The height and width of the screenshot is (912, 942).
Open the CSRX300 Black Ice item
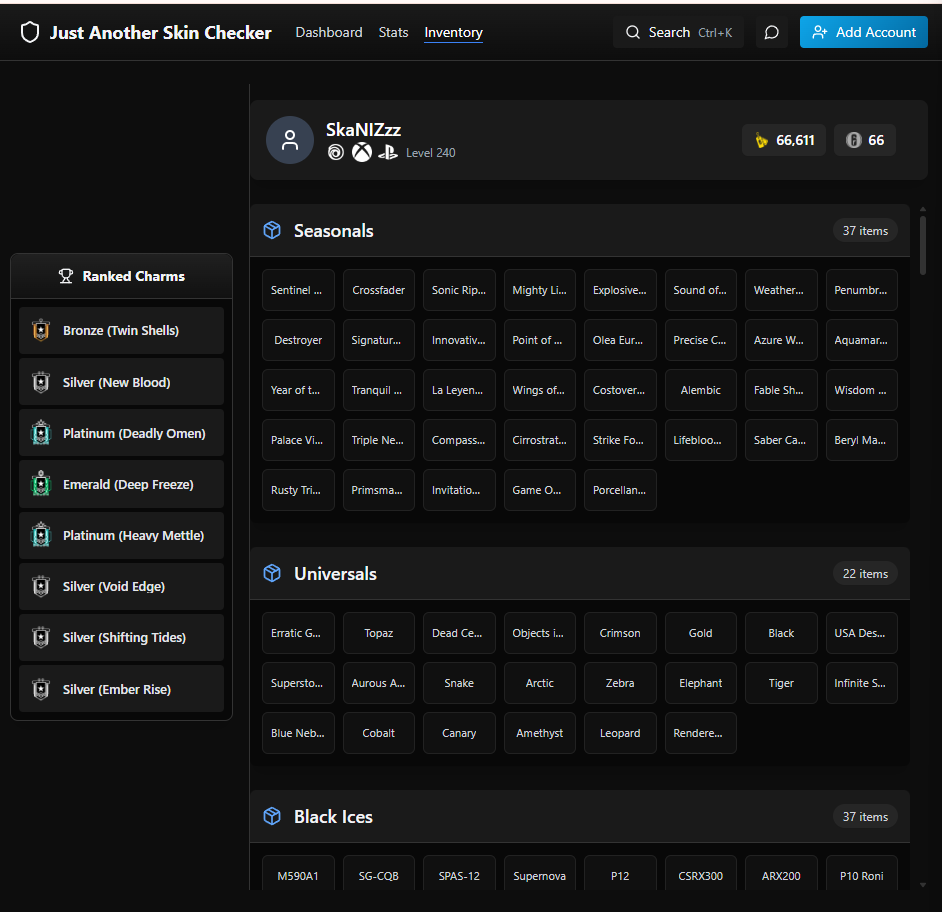(700, 874)
